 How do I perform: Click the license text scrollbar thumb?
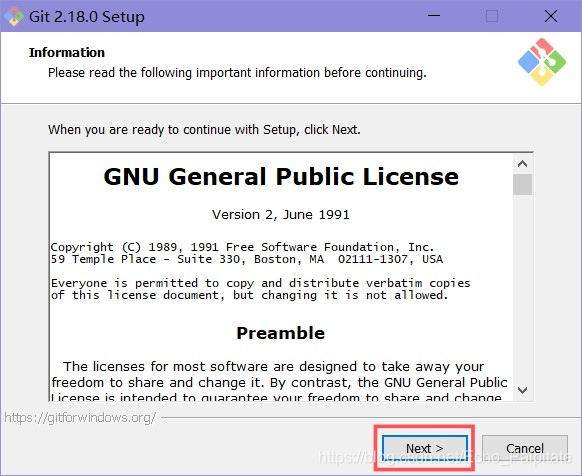[523, 184]
